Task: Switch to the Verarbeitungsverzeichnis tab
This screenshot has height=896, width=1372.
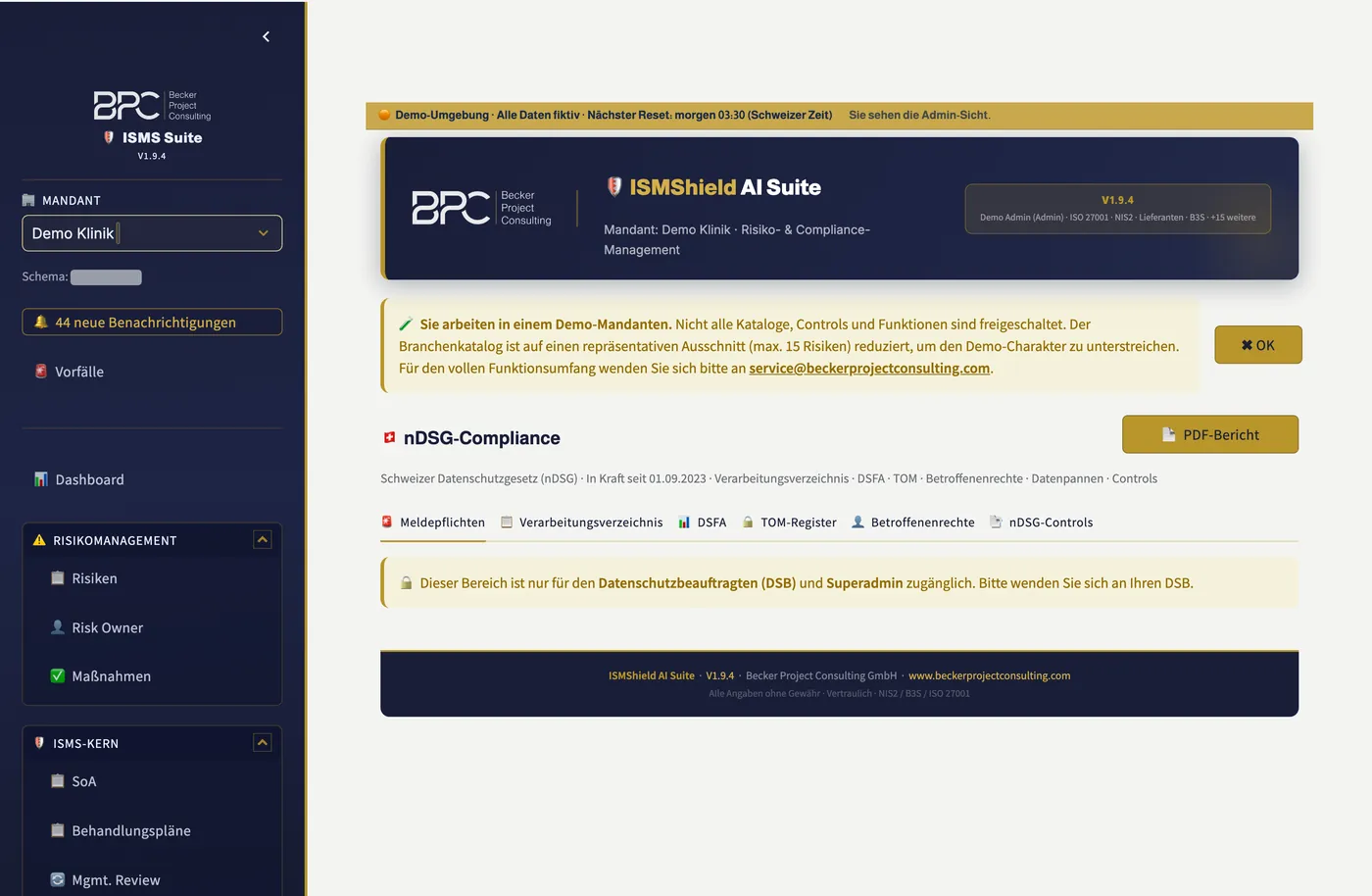Action: 581,523
